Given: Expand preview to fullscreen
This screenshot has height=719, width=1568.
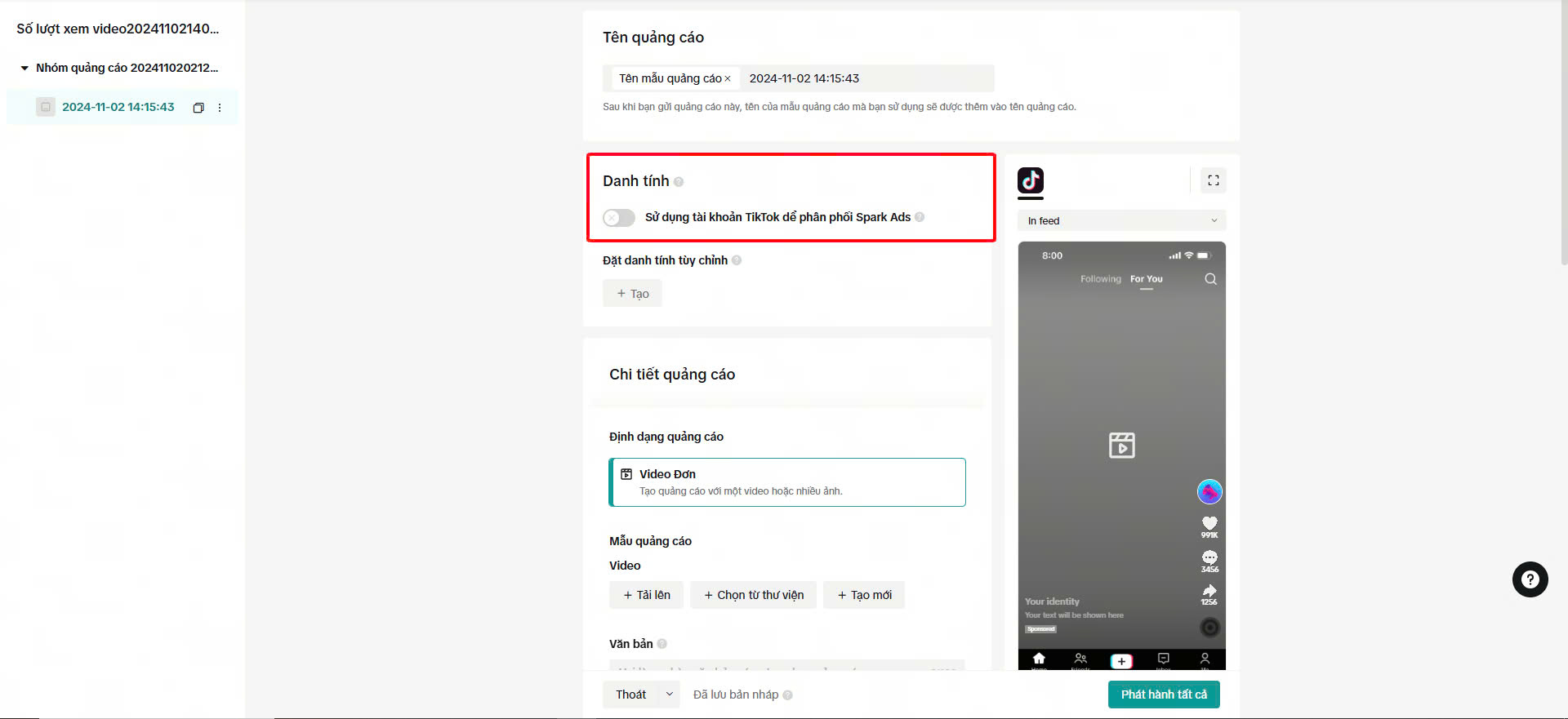Looking at the screenshot, I should pos(1214,180).
